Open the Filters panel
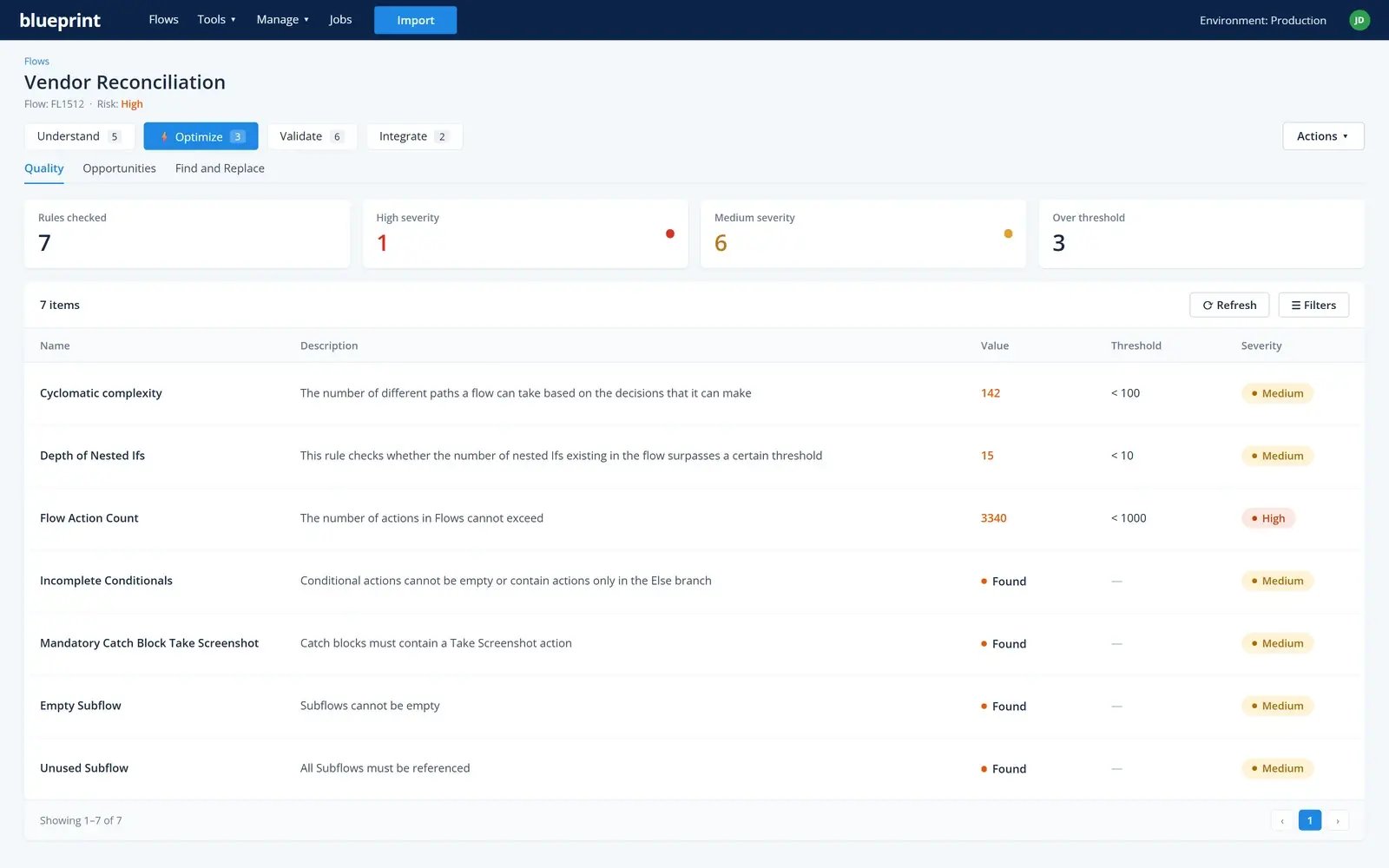This screenshot has height=868, width=1389. (1313, 305)
